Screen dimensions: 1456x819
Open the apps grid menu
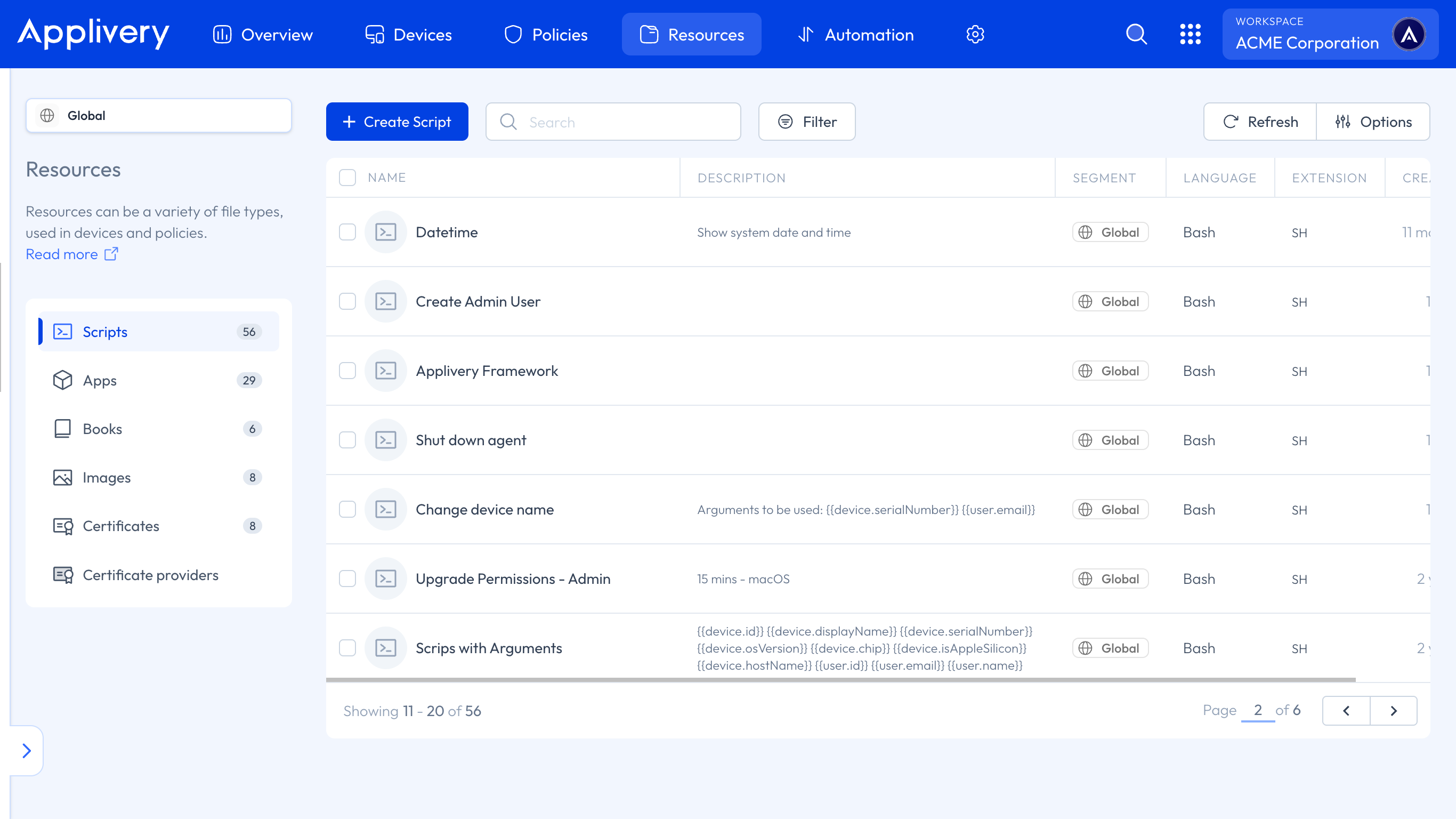click(1191, 34)
